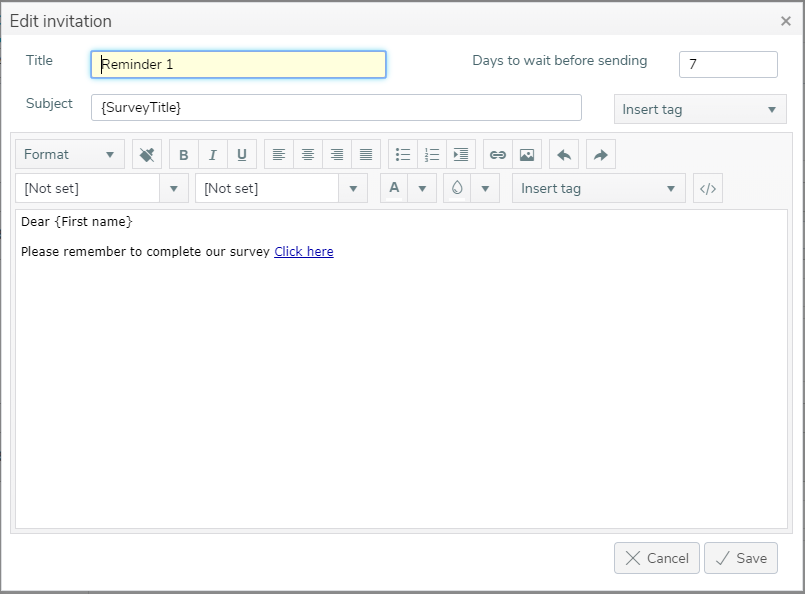Click the 'Dear {First name}' text
This screenshot has height=594, width=805.
pyautogui.click(x=76, y=222)
